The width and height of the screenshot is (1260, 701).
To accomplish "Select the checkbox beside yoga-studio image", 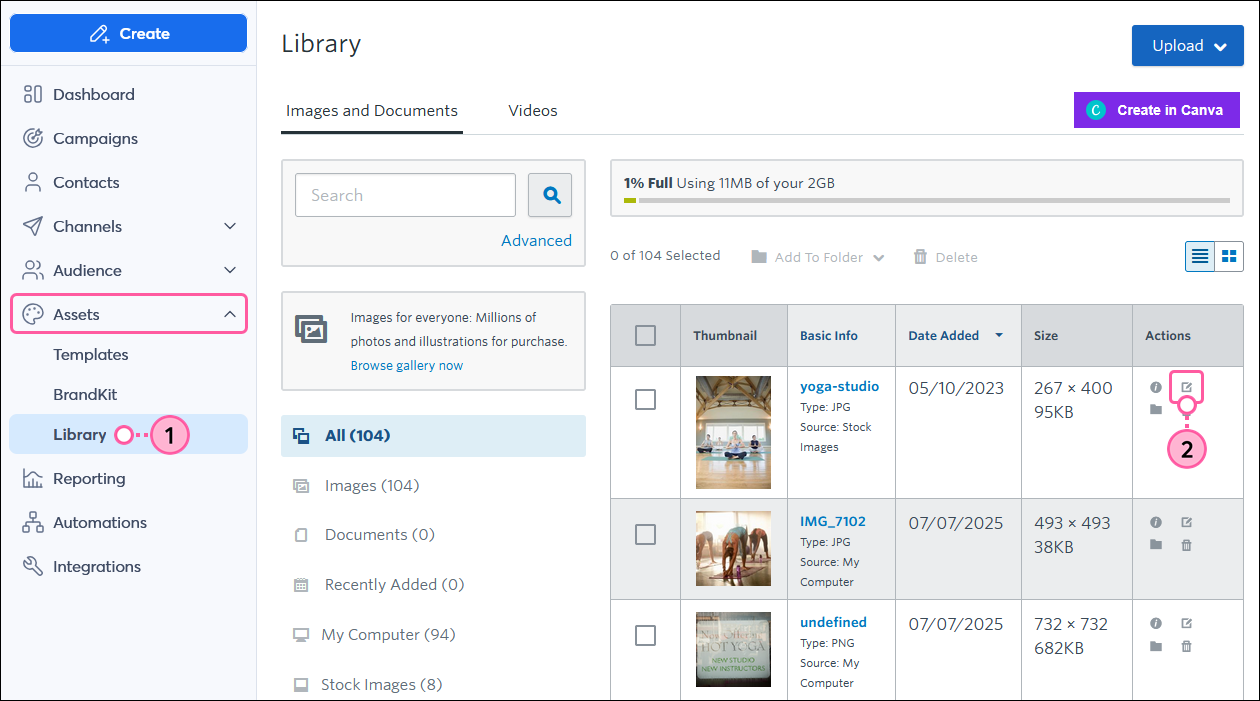I will click(x=645, y=398).
